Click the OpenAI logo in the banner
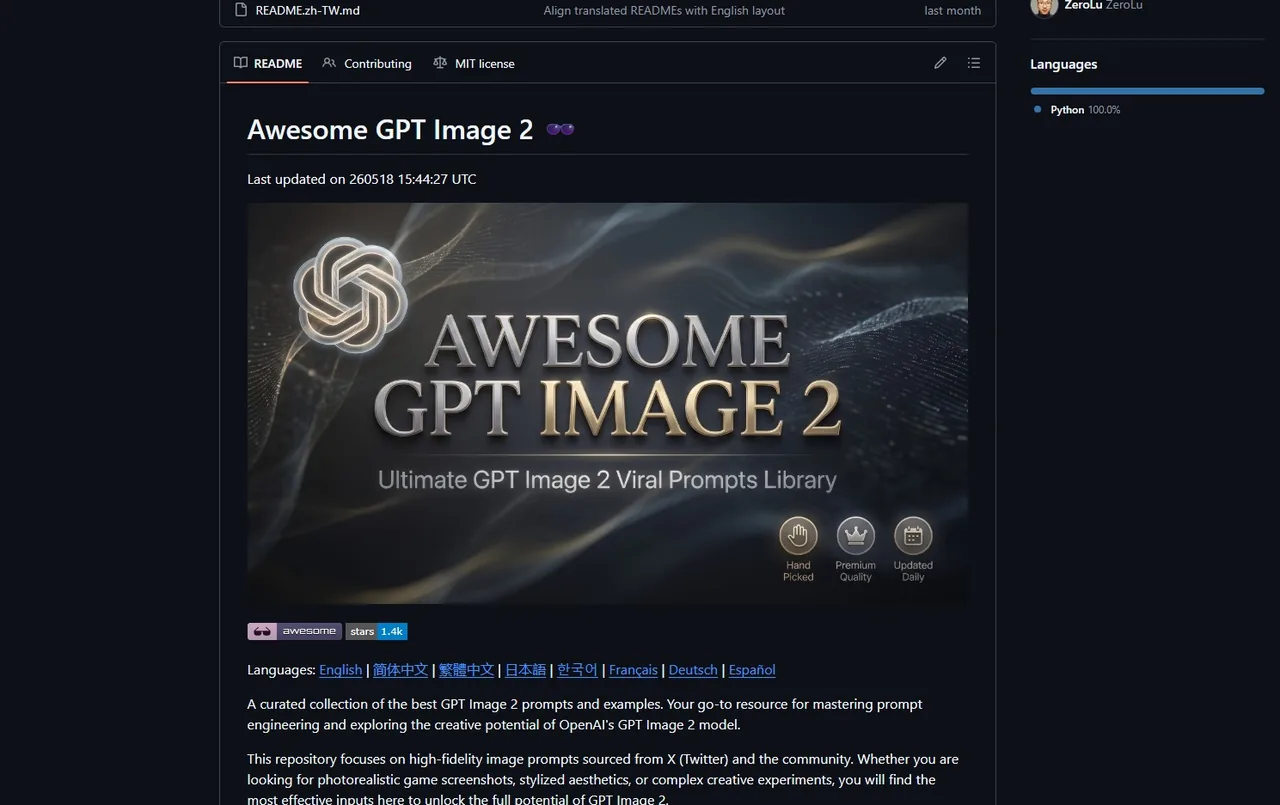 click(350, 293)
